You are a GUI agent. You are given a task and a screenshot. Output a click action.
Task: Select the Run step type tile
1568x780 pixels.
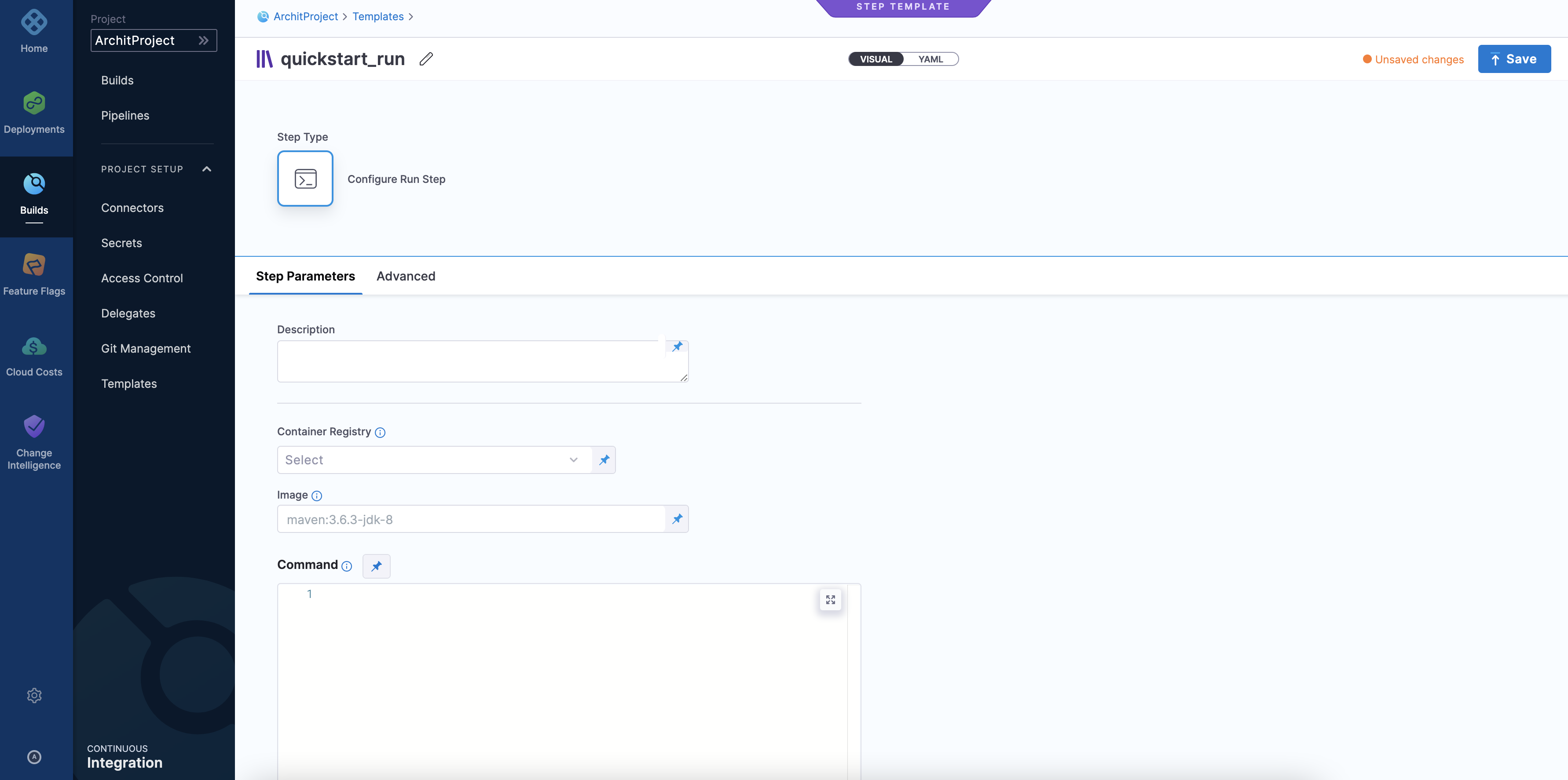point(305,178)
